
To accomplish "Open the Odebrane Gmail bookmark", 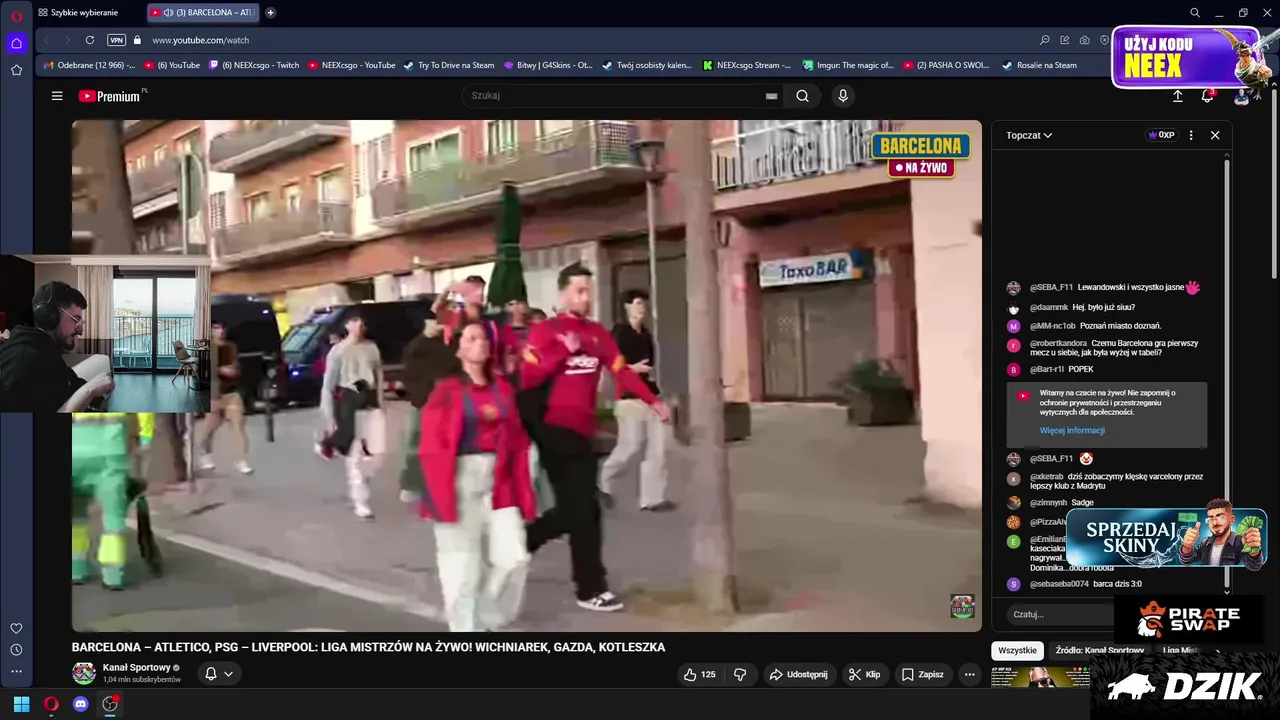I will tap(89, 65).
